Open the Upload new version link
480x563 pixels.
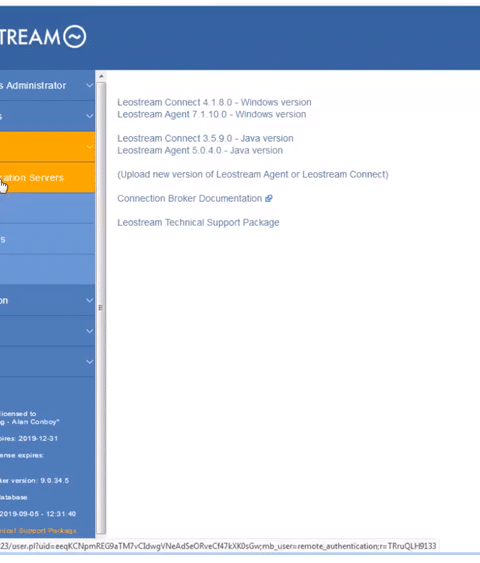coord(253,174)
